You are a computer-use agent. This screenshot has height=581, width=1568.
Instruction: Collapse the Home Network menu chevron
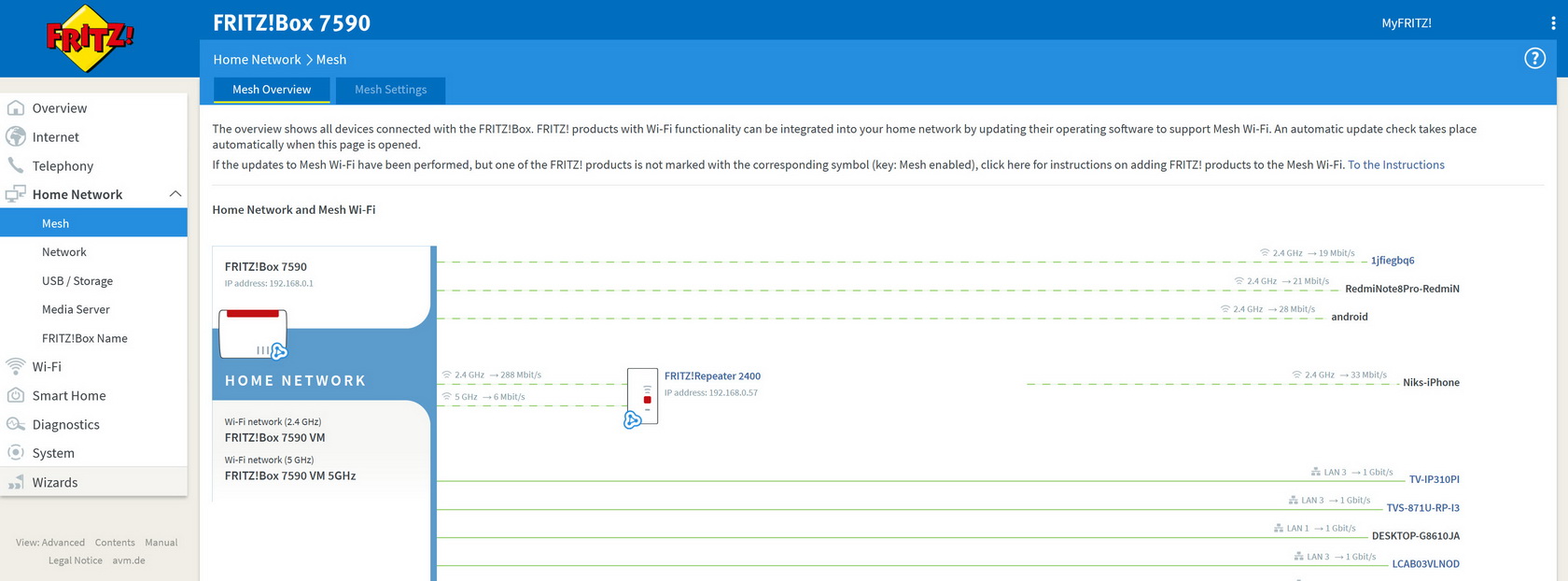[x=175, y=194]
